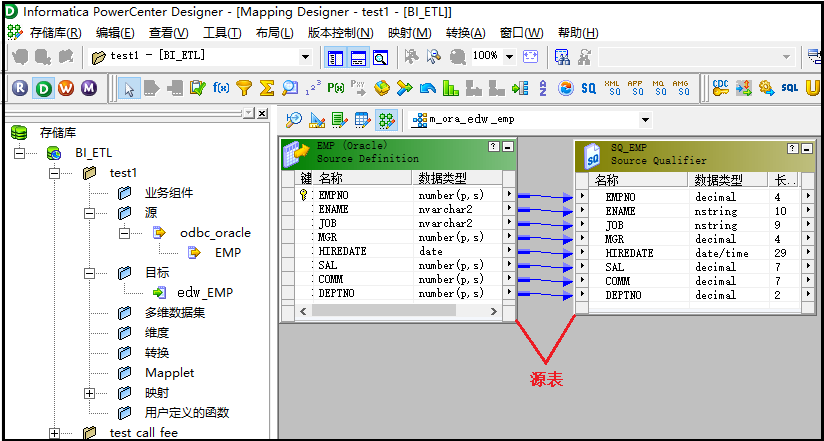Image resolution: width=824 pixels, height=441 pixels.
Task: Click the zoom-out magnifier cursor icon
Action: [435, 57]
